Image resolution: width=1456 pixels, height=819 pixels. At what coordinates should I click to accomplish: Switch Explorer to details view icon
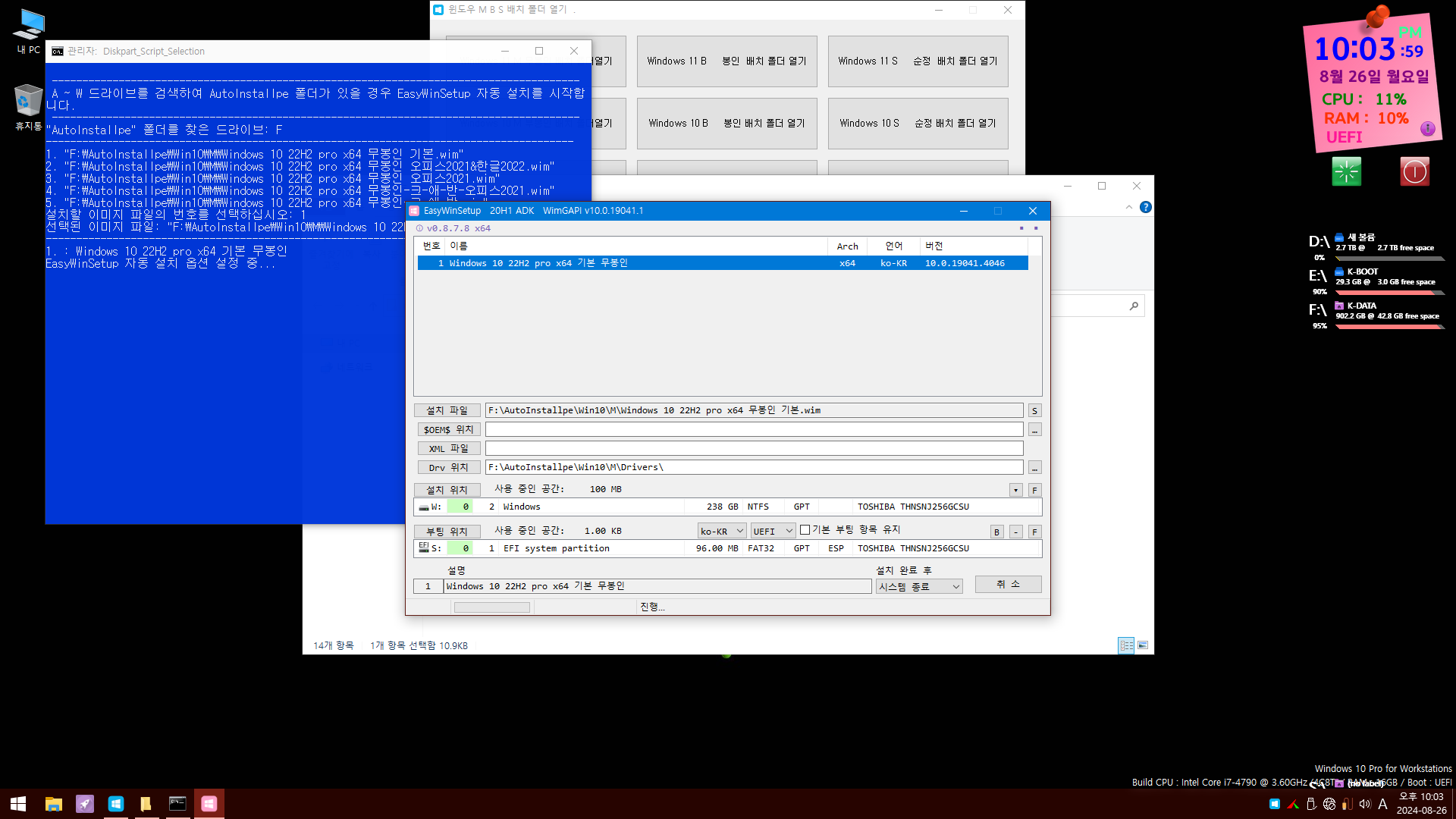[1126, 645]
